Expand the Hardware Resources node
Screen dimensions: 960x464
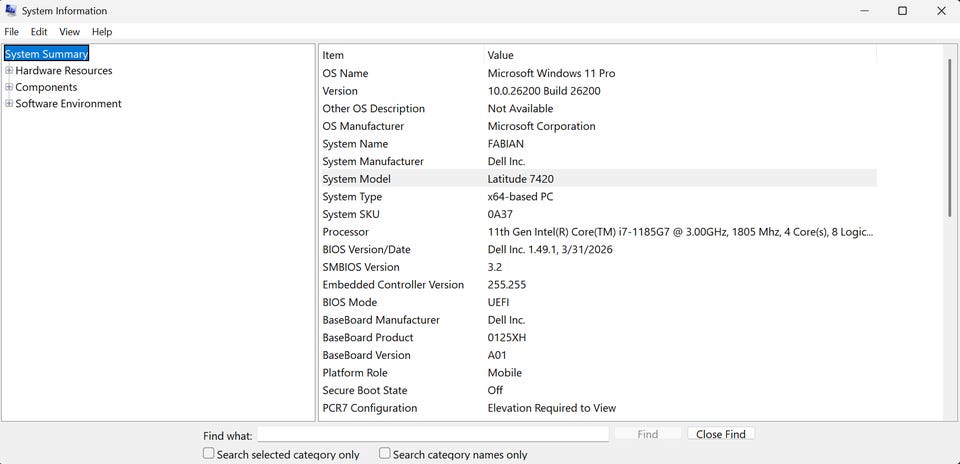click(9, 70)
